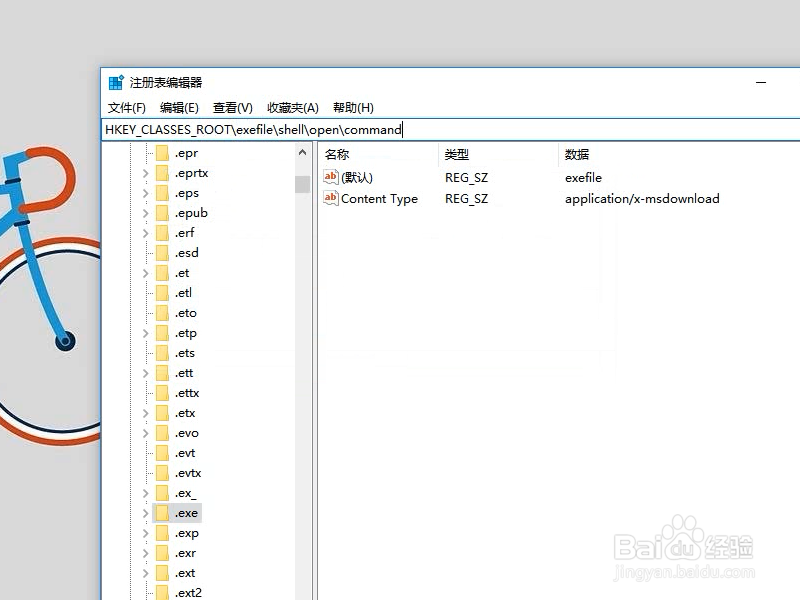
Task: Click the .ett folder icon
Action: [x=162, y=373]
